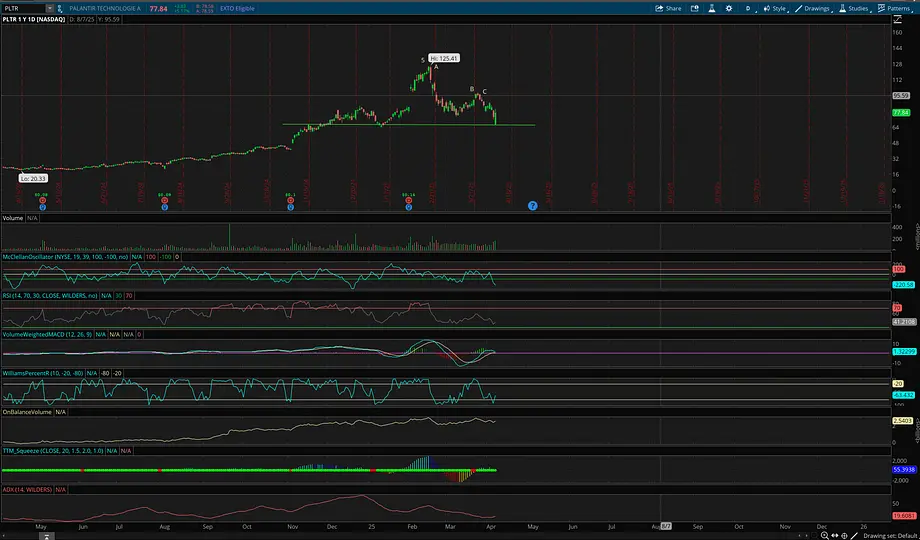Click the blue dividend marker near February
Viewport: 920px width, 540px height.
[x=408, y=206]
